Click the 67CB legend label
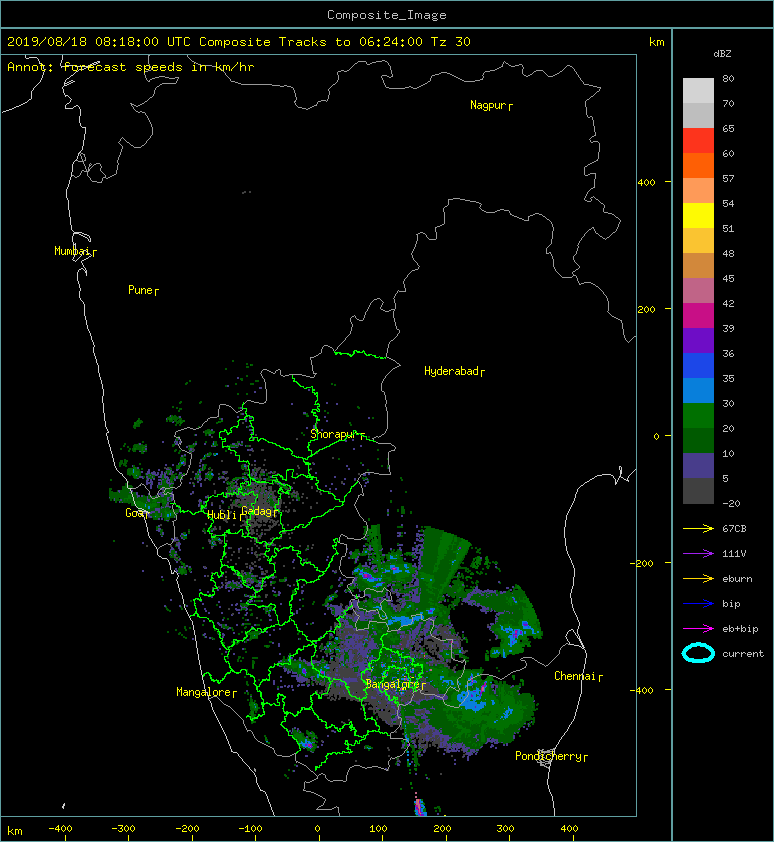774x842 pixels. click(734, 529)
